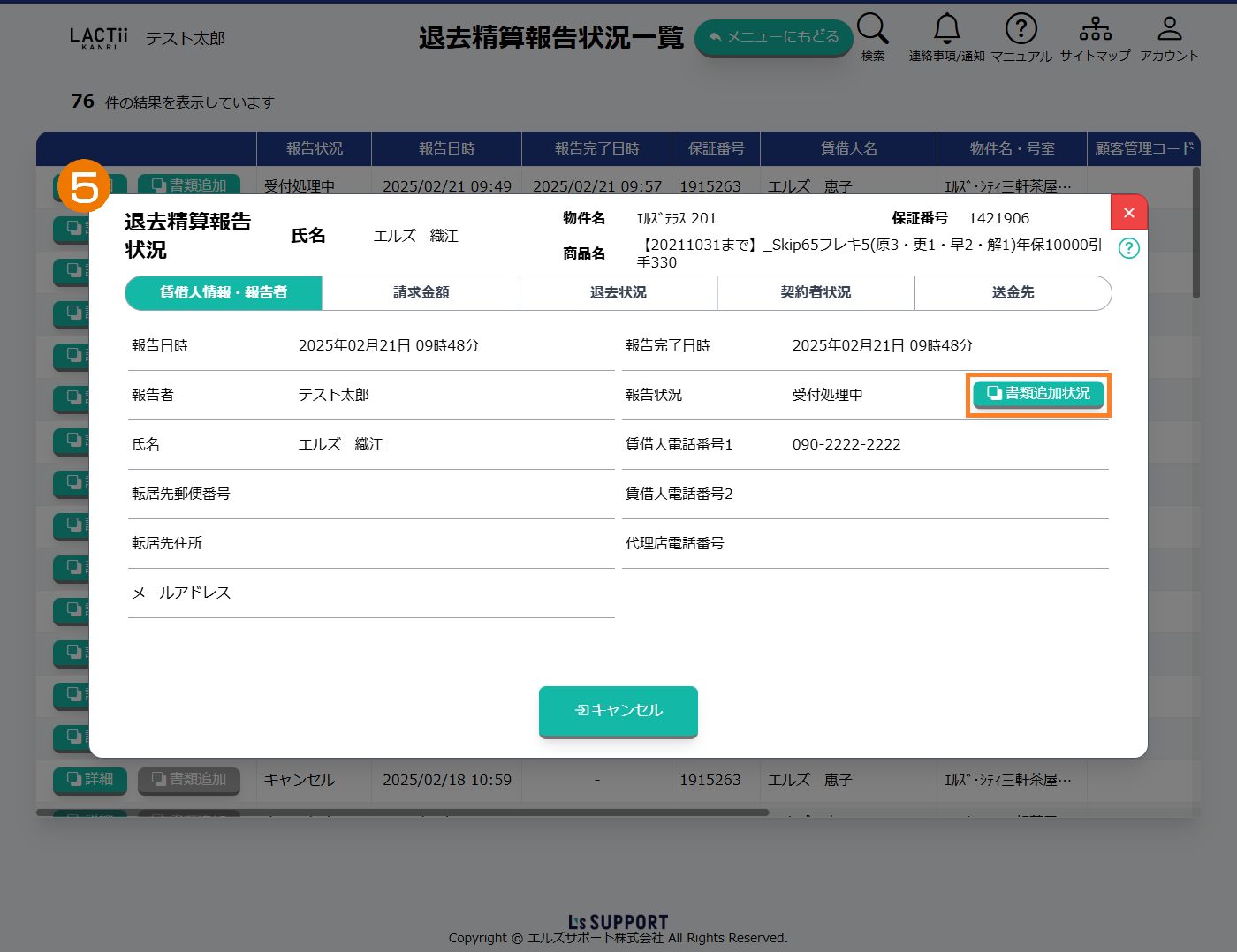The width and height of the screenshot is (1237, 952).
Task: Open the account person icon
Action: 1169,29
